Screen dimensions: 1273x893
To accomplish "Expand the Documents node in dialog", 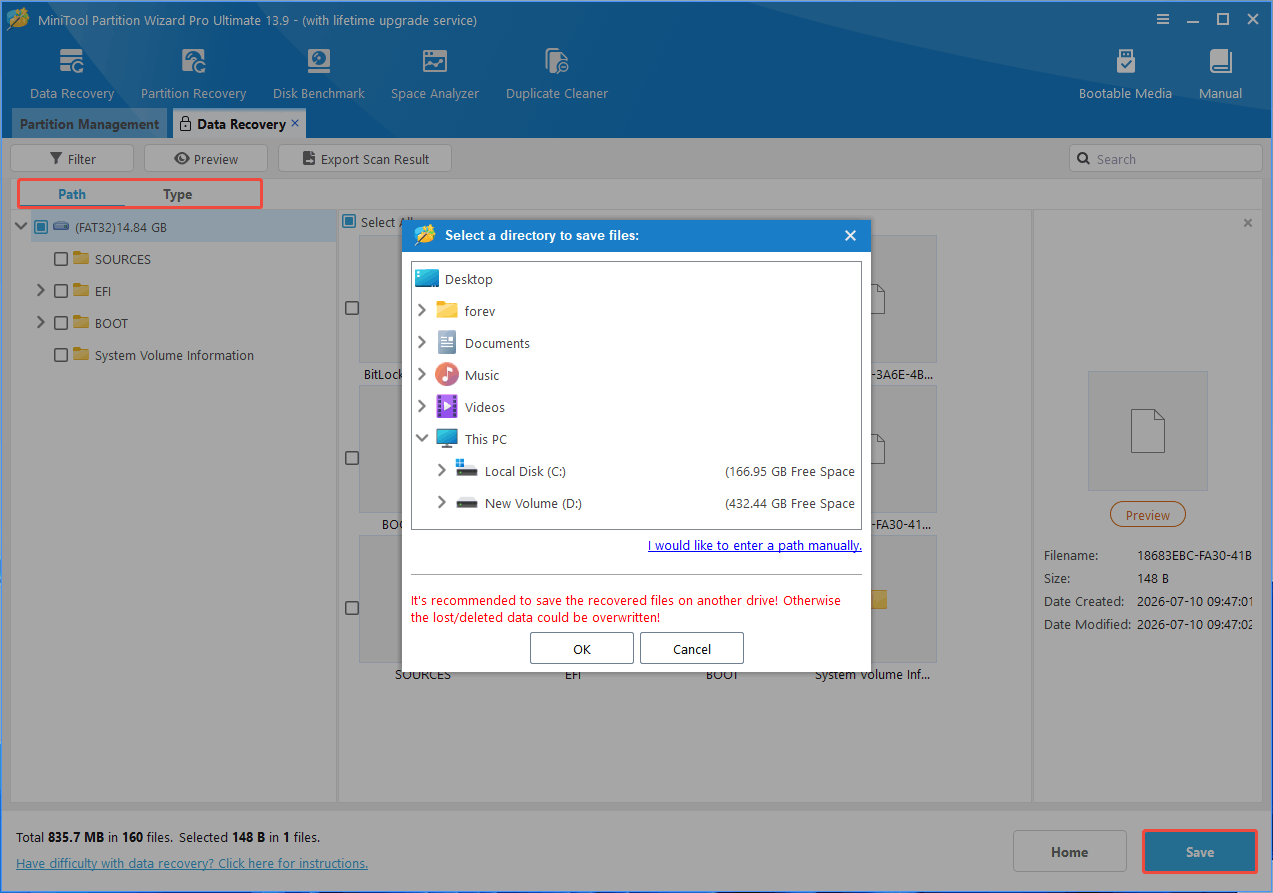I will coord(422,343).
